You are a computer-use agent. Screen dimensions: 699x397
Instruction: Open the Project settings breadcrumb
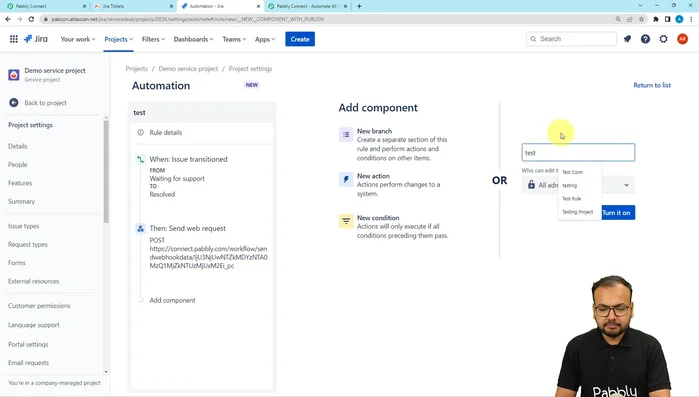250,69
